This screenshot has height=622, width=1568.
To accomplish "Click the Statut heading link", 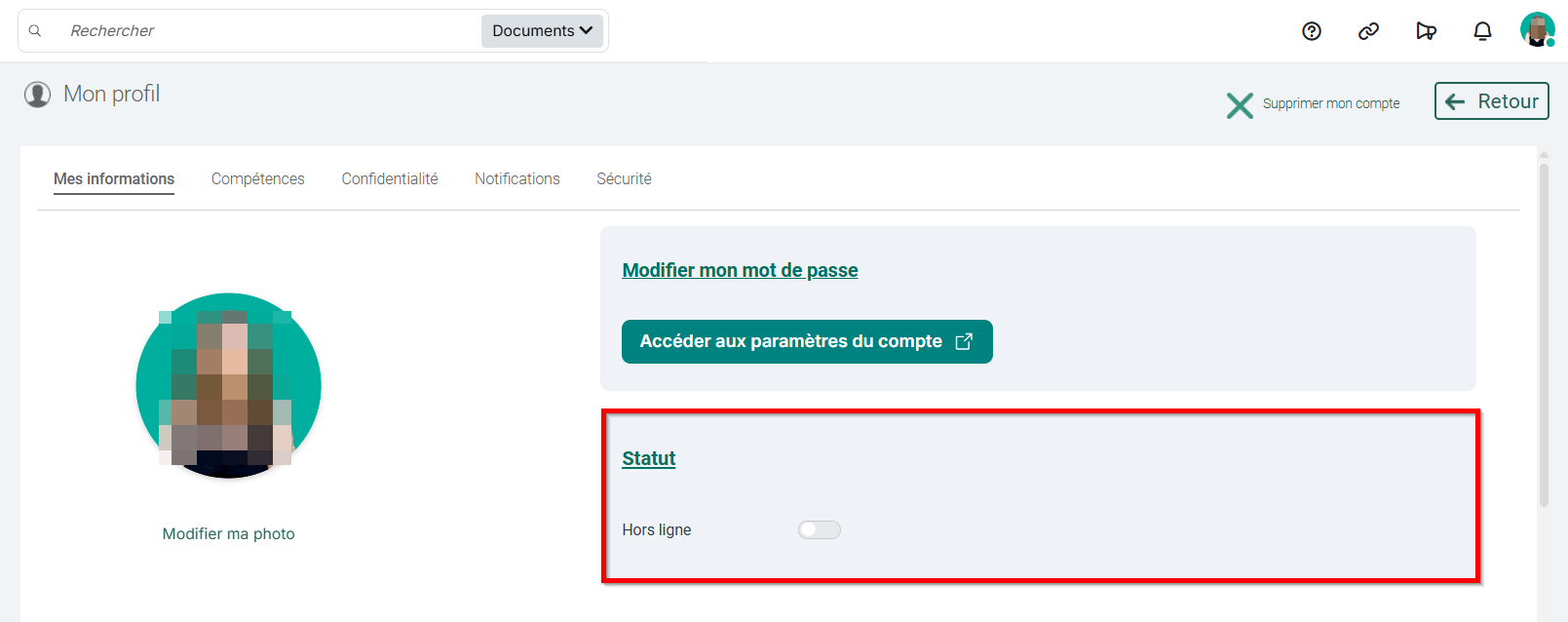I will (649, 458).
